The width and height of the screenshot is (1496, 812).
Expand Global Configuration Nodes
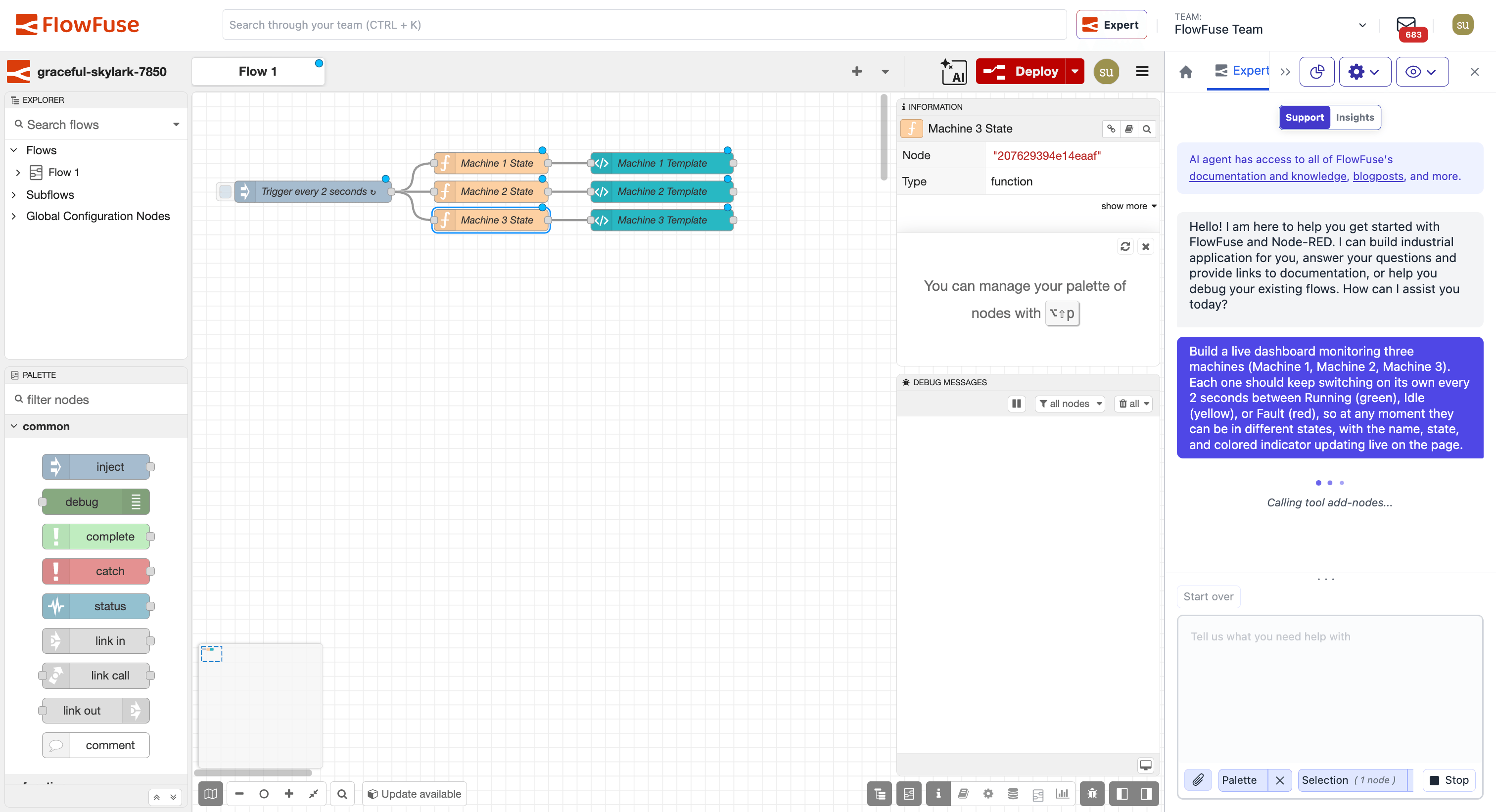tap(14, 216)
